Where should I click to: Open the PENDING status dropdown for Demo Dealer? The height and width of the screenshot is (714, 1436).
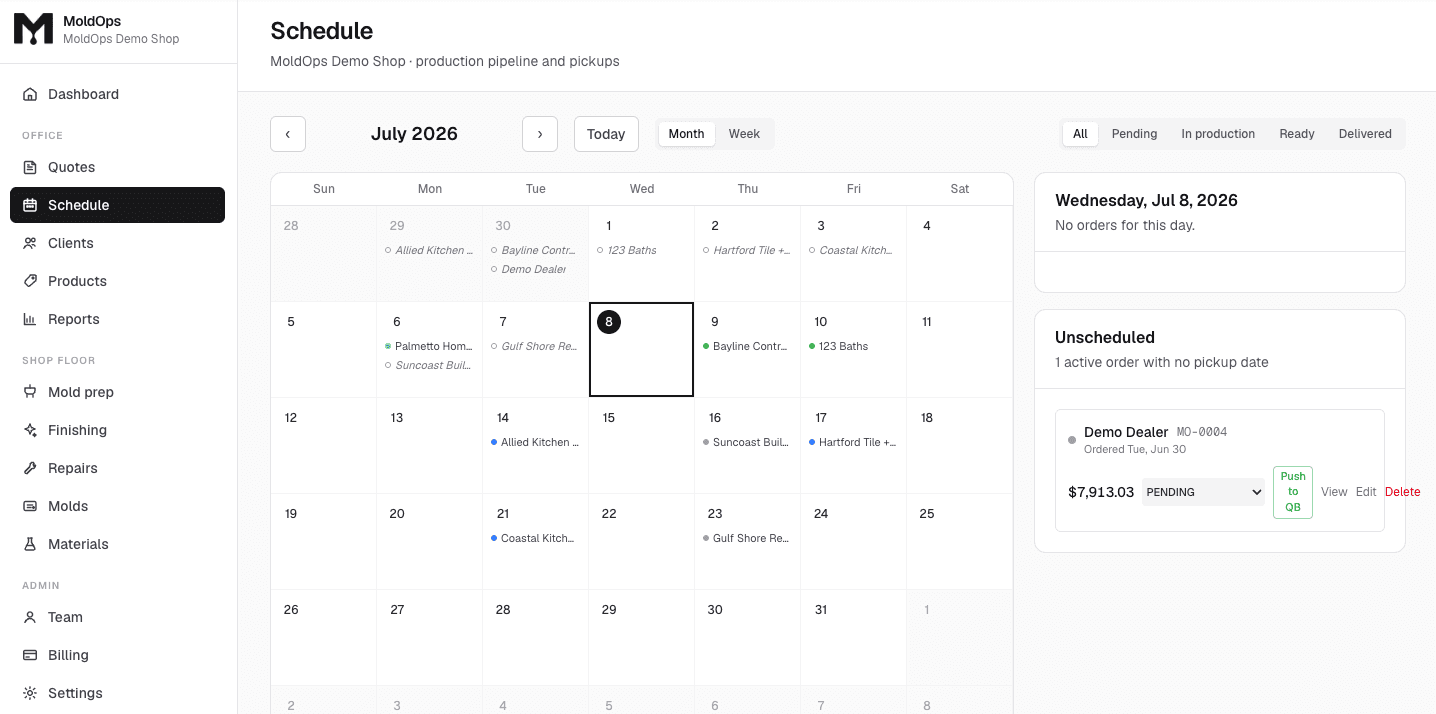click(1203, 492)
